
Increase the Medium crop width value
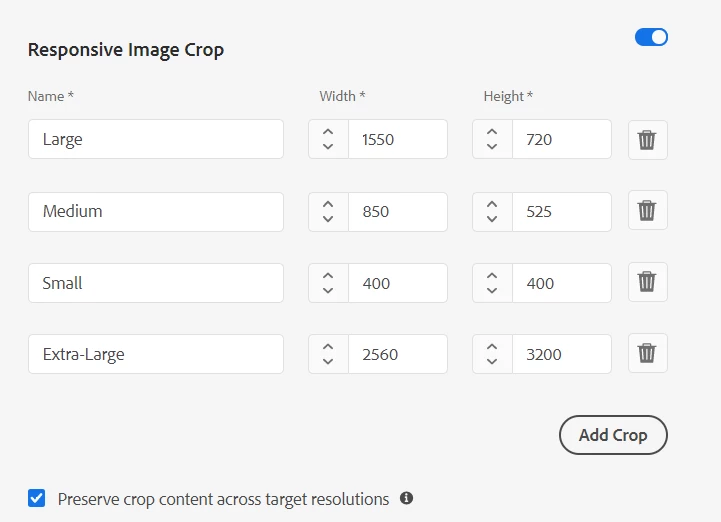click(328, 204)
